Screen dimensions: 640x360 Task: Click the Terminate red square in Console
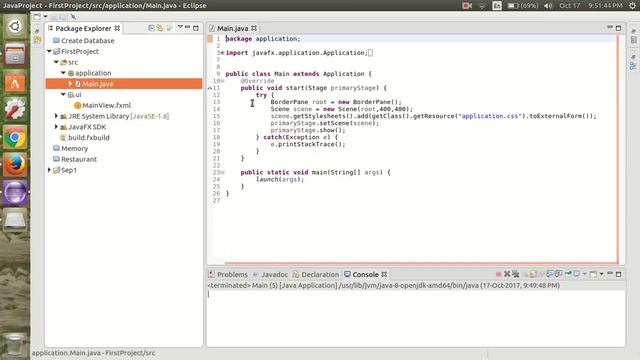[498, 274]
